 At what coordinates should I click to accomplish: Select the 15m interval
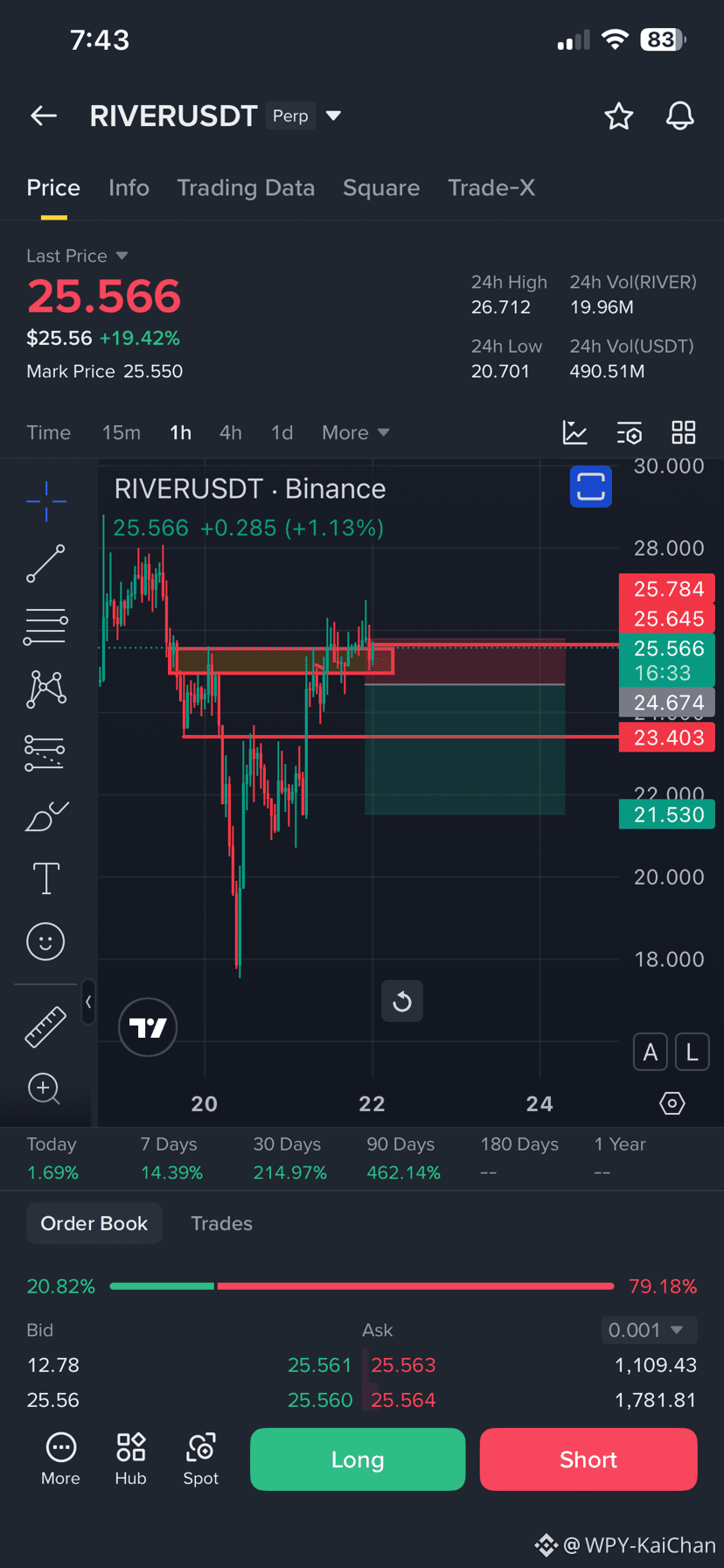122,432
